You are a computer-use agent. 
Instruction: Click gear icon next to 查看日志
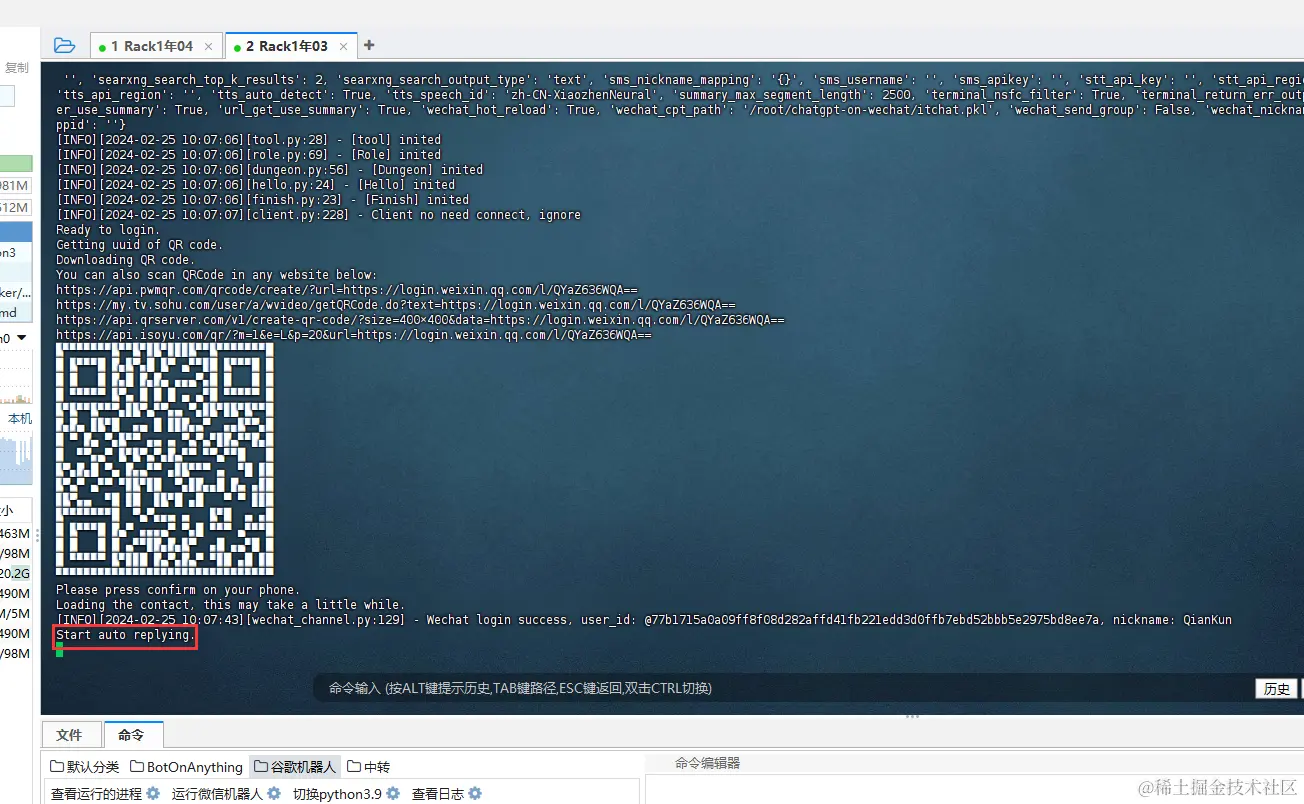click(x=475, y=793)
